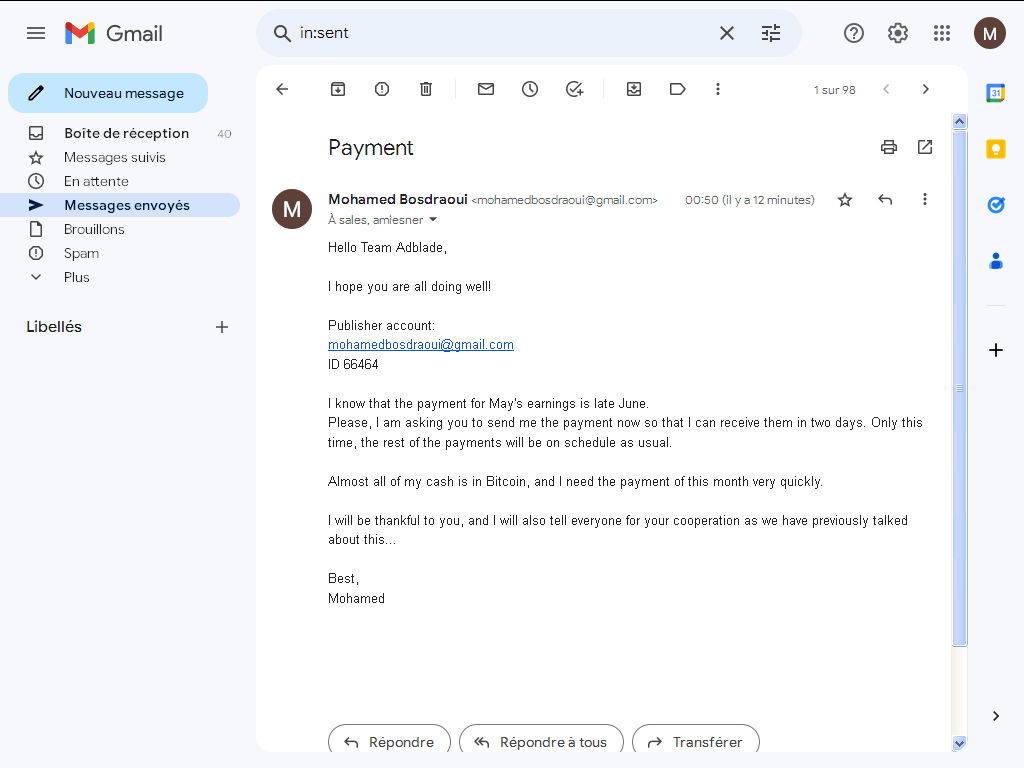Viewport: 1024px width, 768px height.
Task: Click the Nouveau message compose button
Action: [108, 93]
